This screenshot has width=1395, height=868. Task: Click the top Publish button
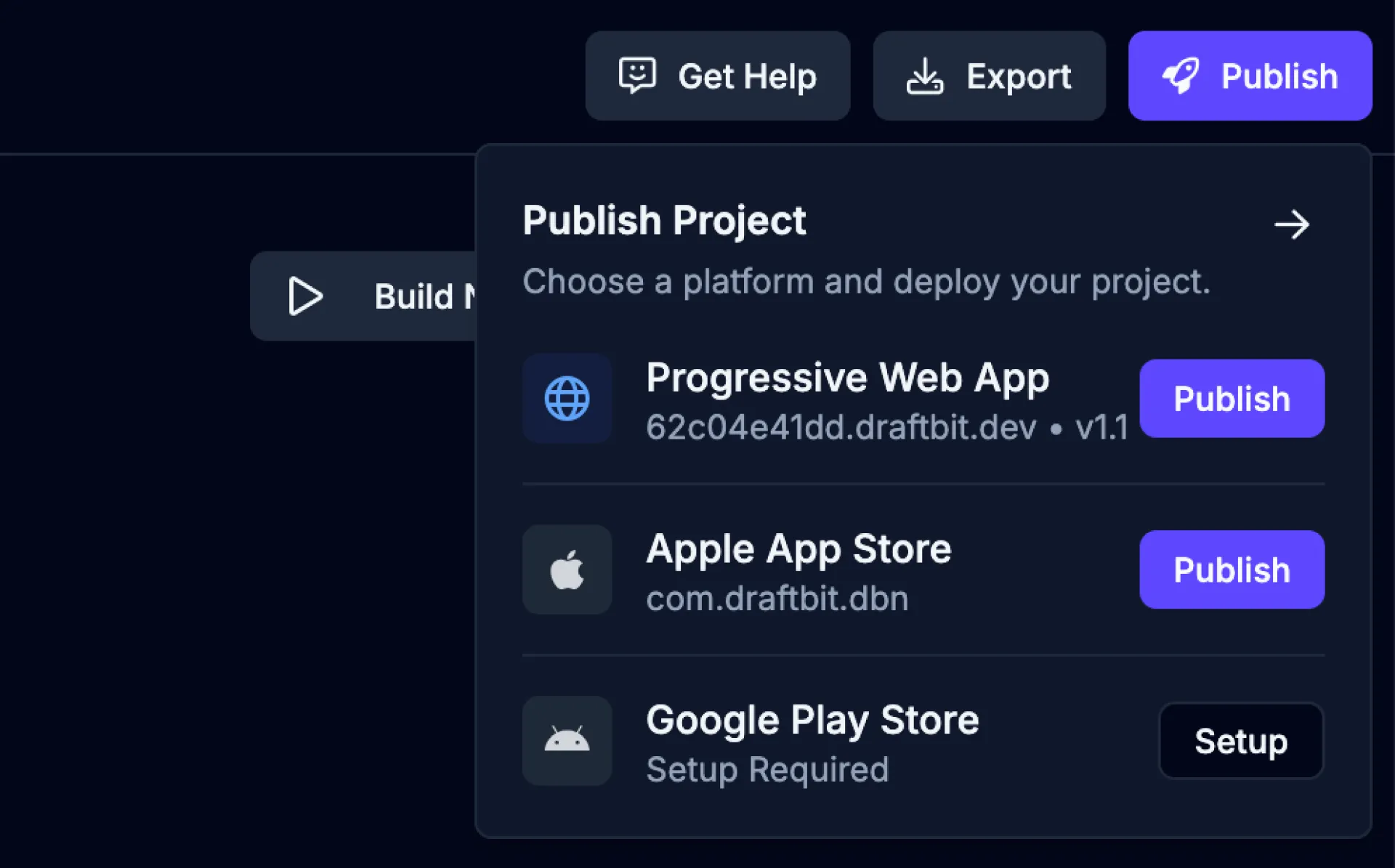click(x=1250, y=76)
